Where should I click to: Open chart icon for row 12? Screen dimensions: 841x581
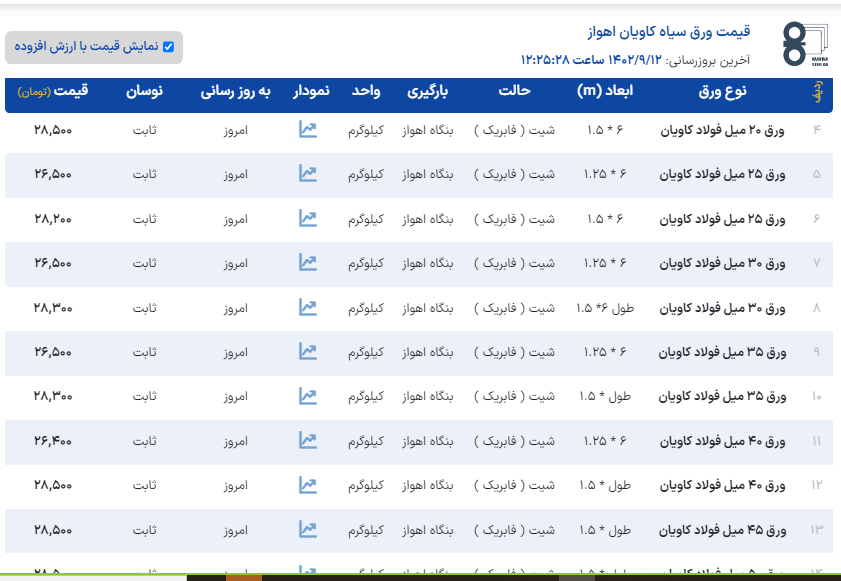pos(308,485)
